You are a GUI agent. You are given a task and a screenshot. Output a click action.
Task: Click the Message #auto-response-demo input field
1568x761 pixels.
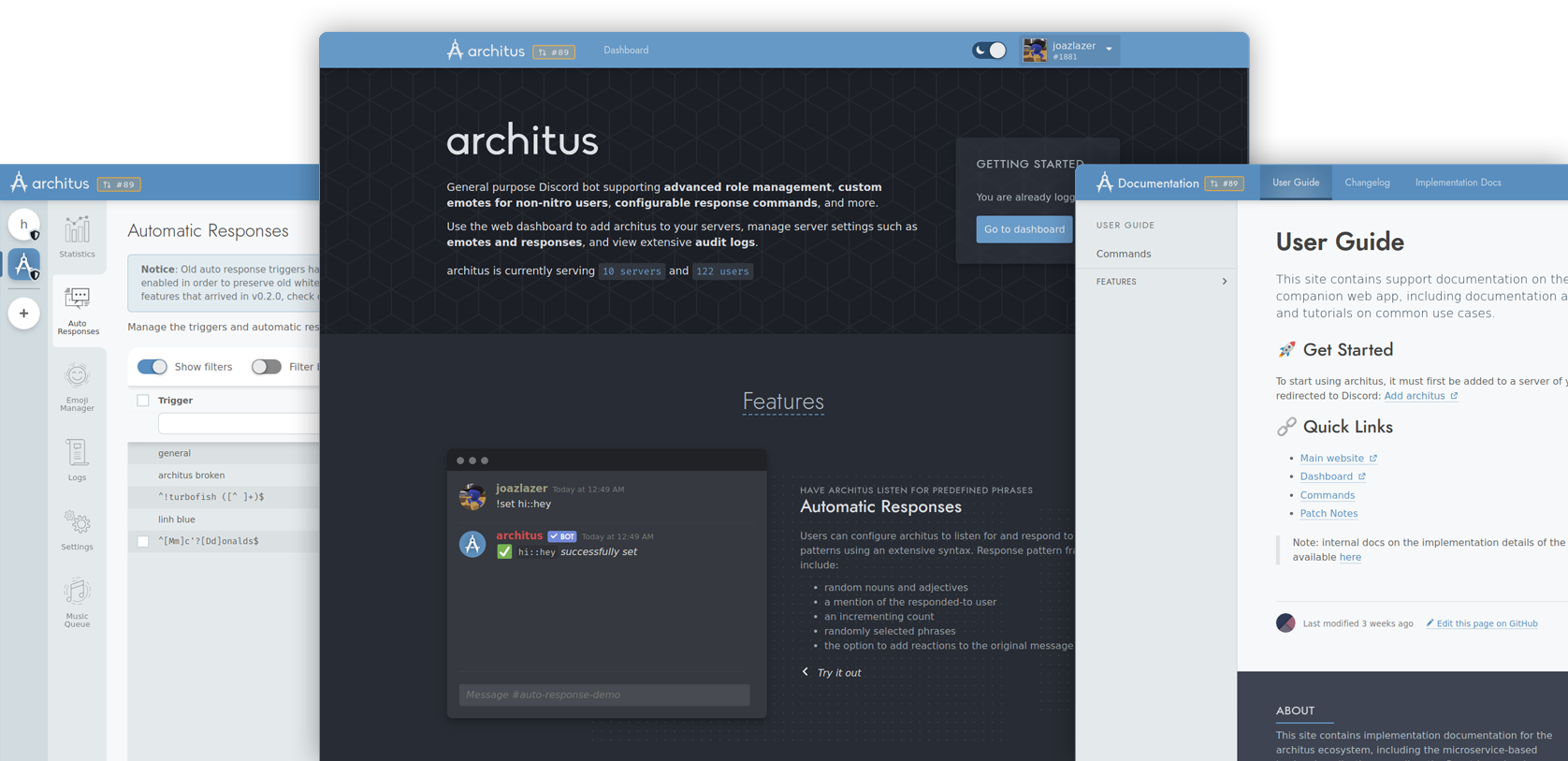(604, 695)
